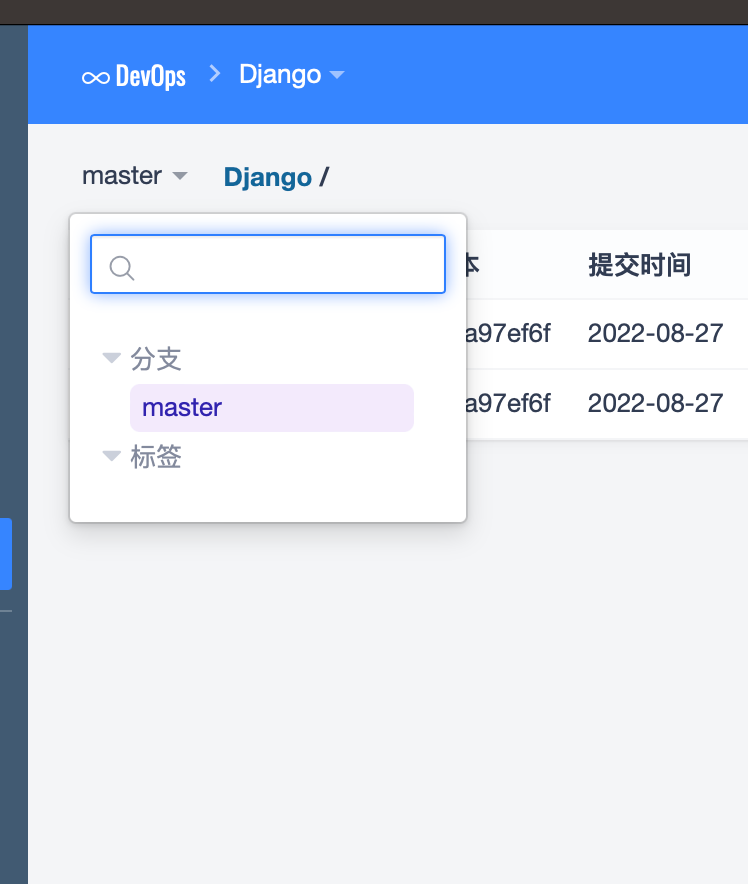Click the first row a97ef6f commit hash
This screenshot has width=748, height=884.
(507, 333)
